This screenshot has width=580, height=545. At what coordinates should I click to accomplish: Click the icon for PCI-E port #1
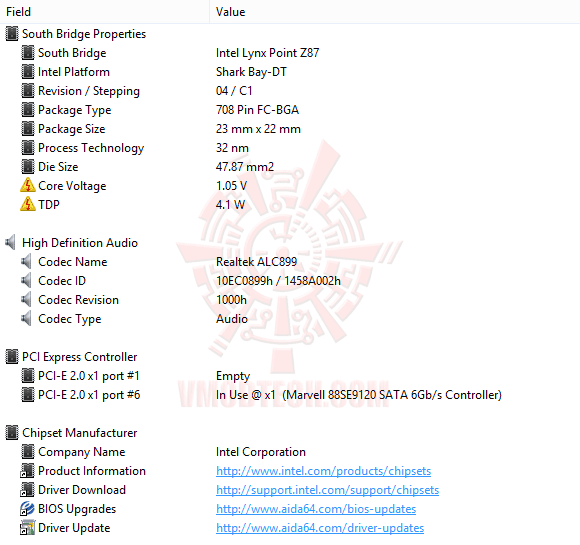(x=28, y=376)
